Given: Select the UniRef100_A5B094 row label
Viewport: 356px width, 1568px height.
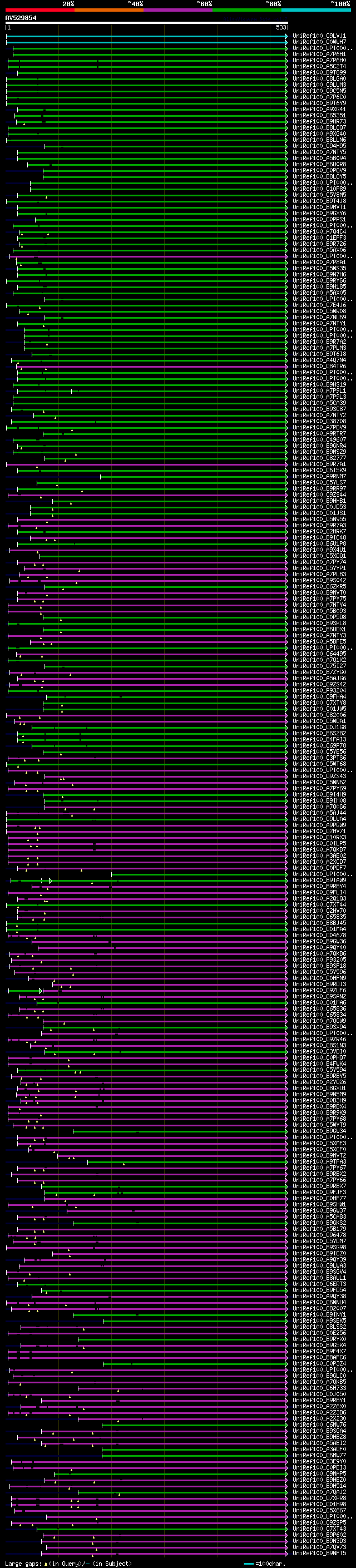Looking at the screenshot, I should coord(319,159).
